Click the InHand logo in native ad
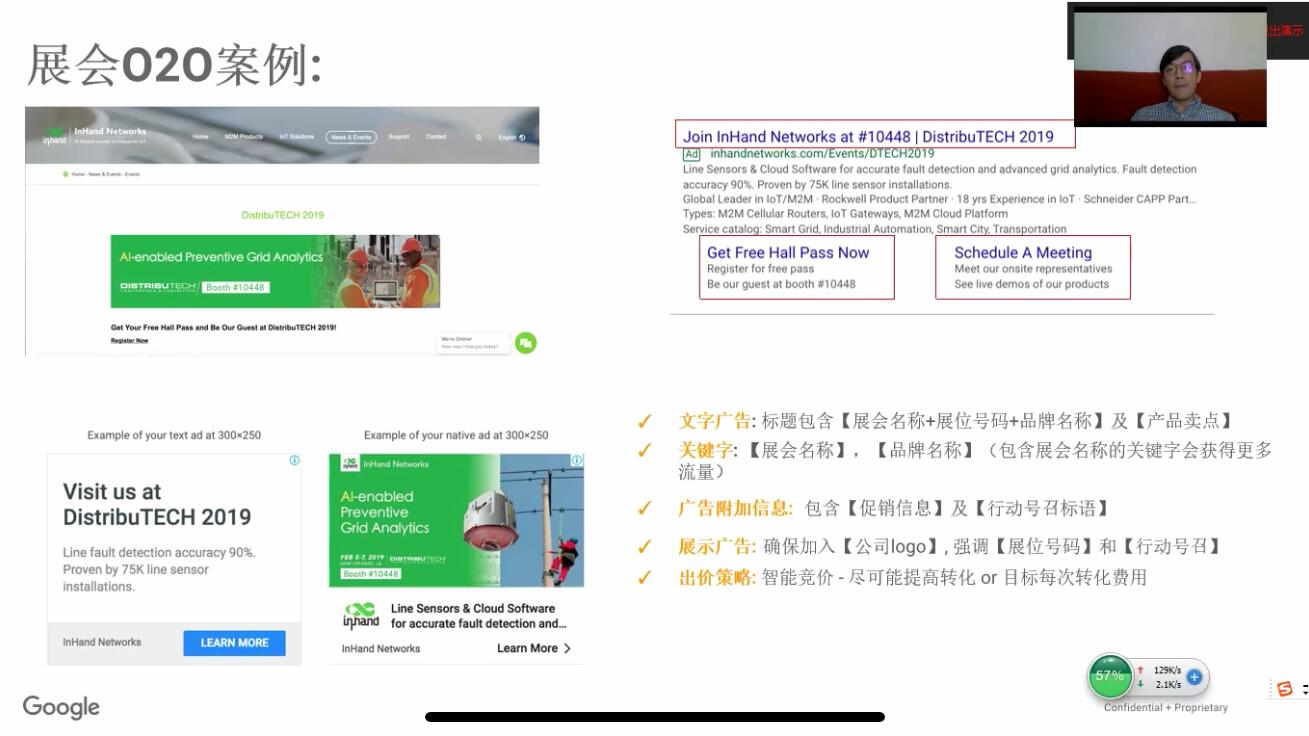1309x736 pixels. point(360,615)
